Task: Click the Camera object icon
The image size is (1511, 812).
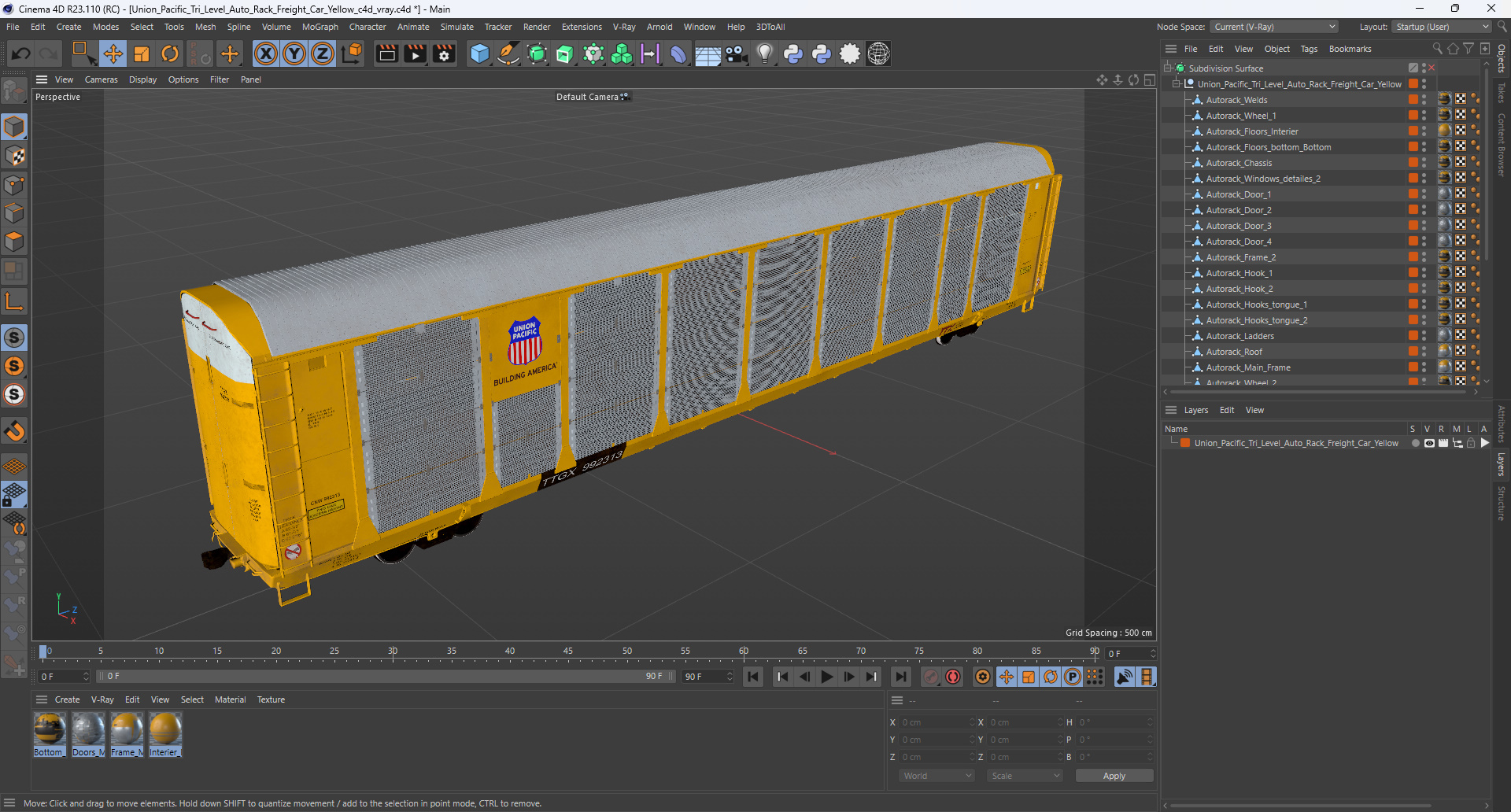Action: [736, 54]
